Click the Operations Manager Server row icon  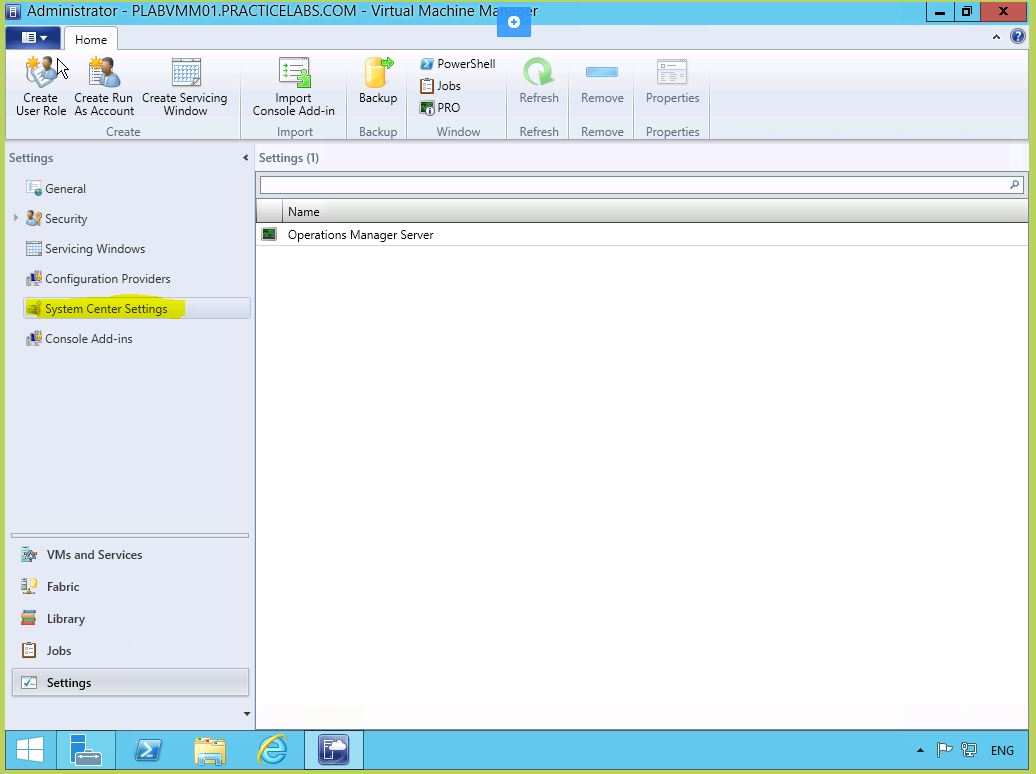point(269,234)
